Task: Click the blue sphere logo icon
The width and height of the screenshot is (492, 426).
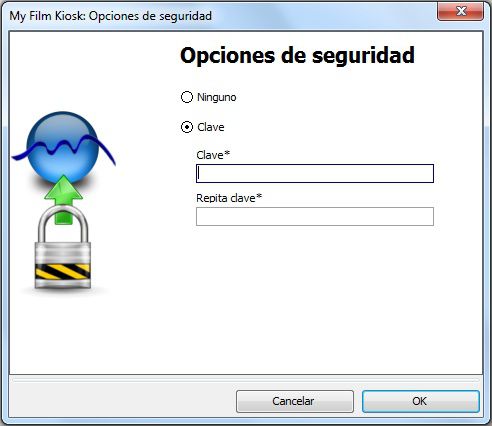Action: pyautogui.click(x=63, y=147)
